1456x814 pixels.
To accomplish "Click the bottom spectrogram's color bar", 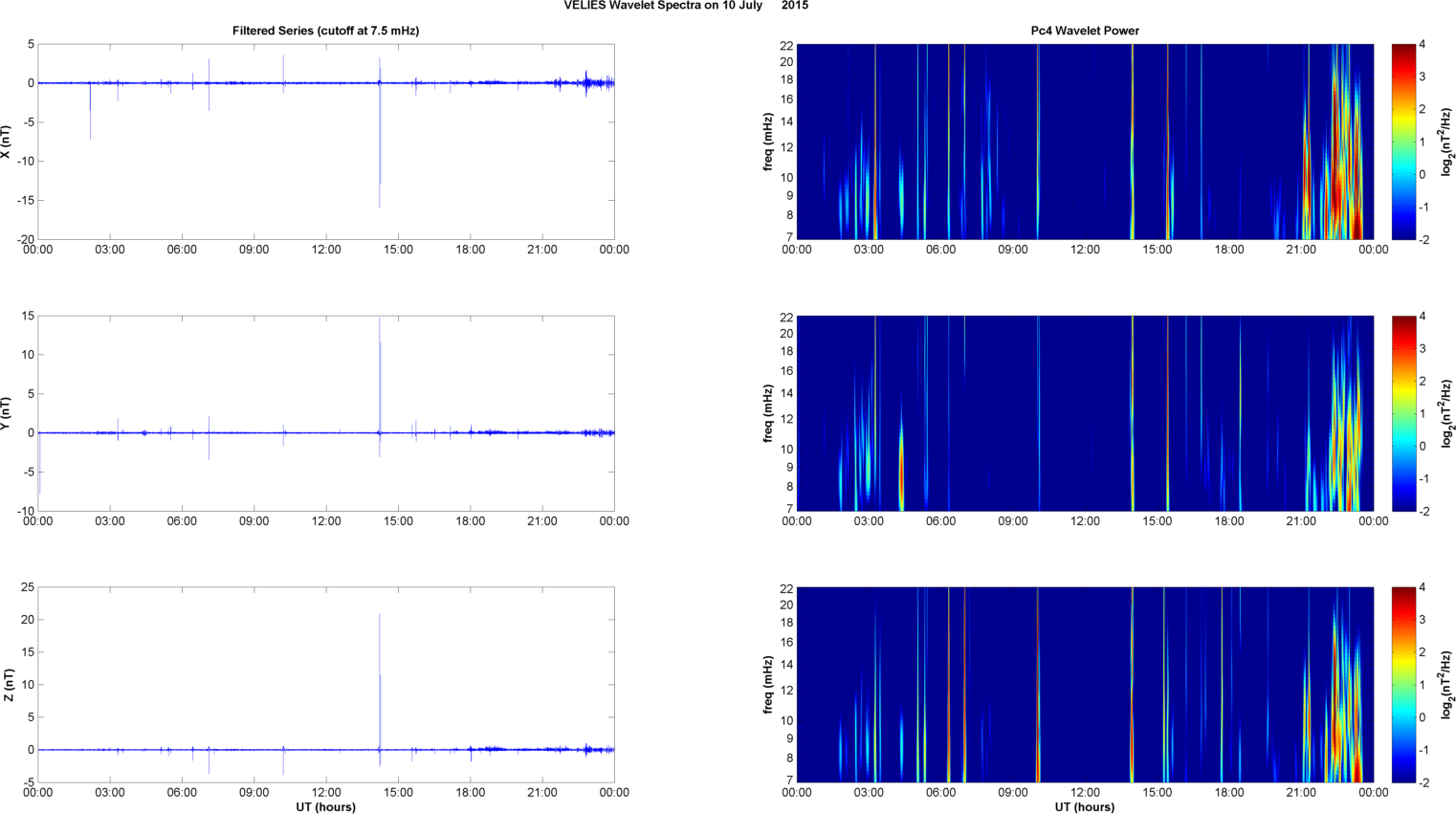I will (1402, 685).
